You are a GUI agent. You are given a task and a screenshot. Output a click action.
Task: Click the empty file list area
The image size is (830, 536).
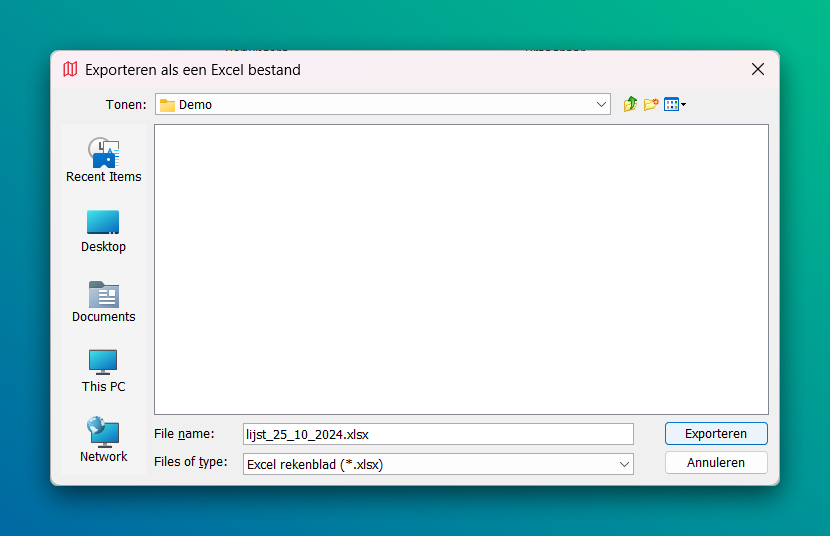point(461,268)
